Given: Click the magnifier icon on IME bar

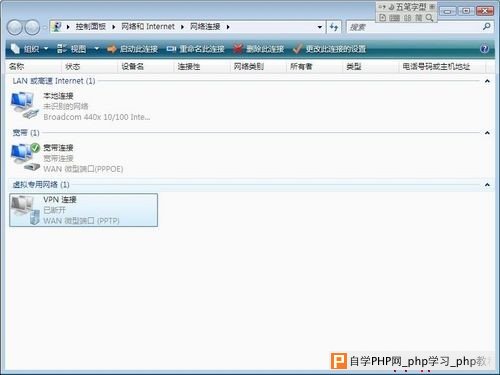Looking at the screenshot, I should pyautogui.click(x=430, y=18).
